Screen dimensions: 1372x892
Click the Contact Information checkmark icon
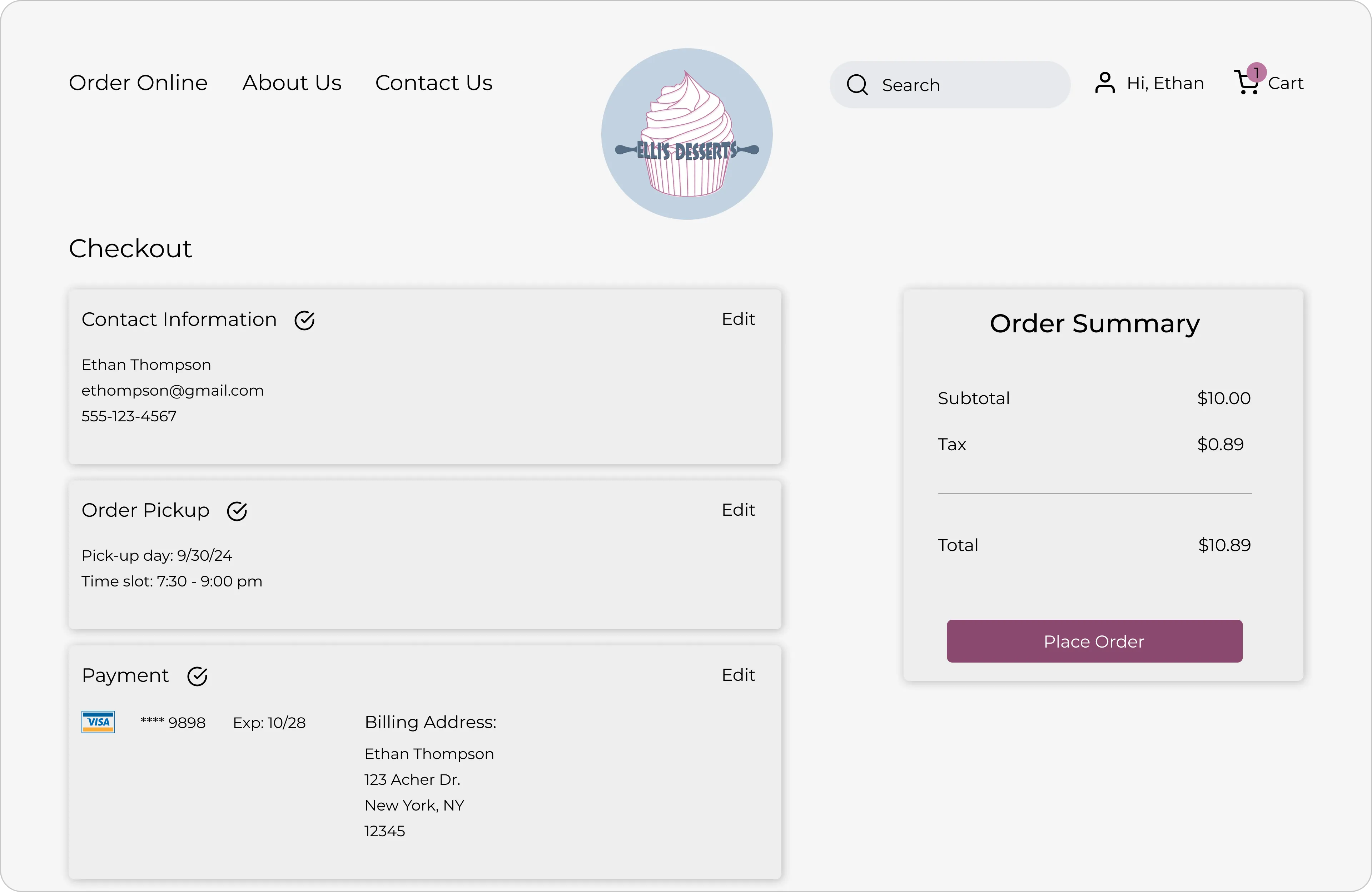click(x=304, y=320)
